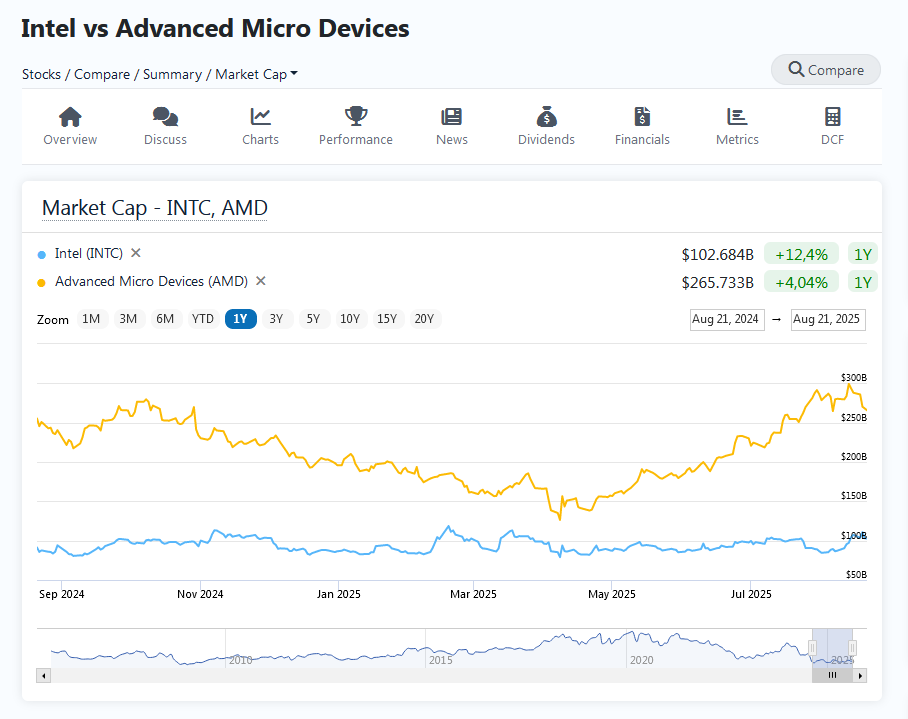Click AMD's +4,04% change badge
The width and height of the screenshot is (908, 719).
801,283
